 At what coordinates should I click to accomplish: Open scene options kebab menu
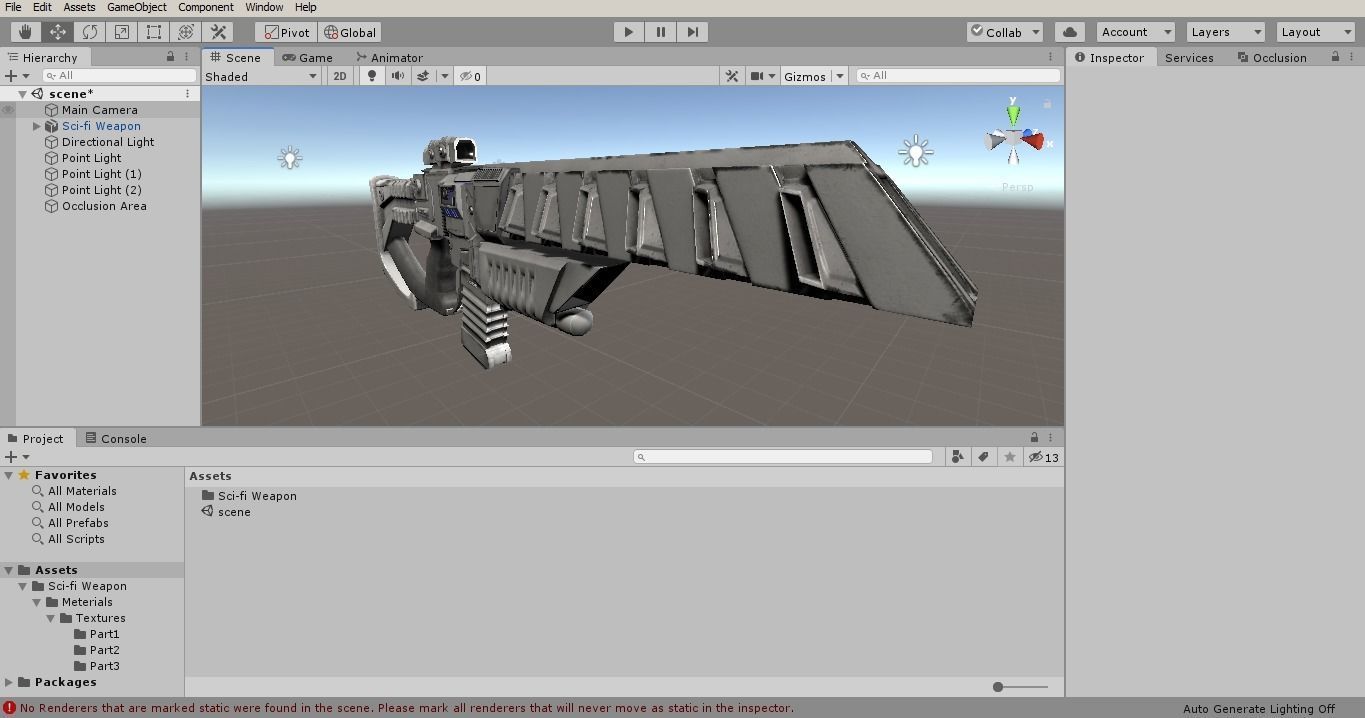[187, 94]
